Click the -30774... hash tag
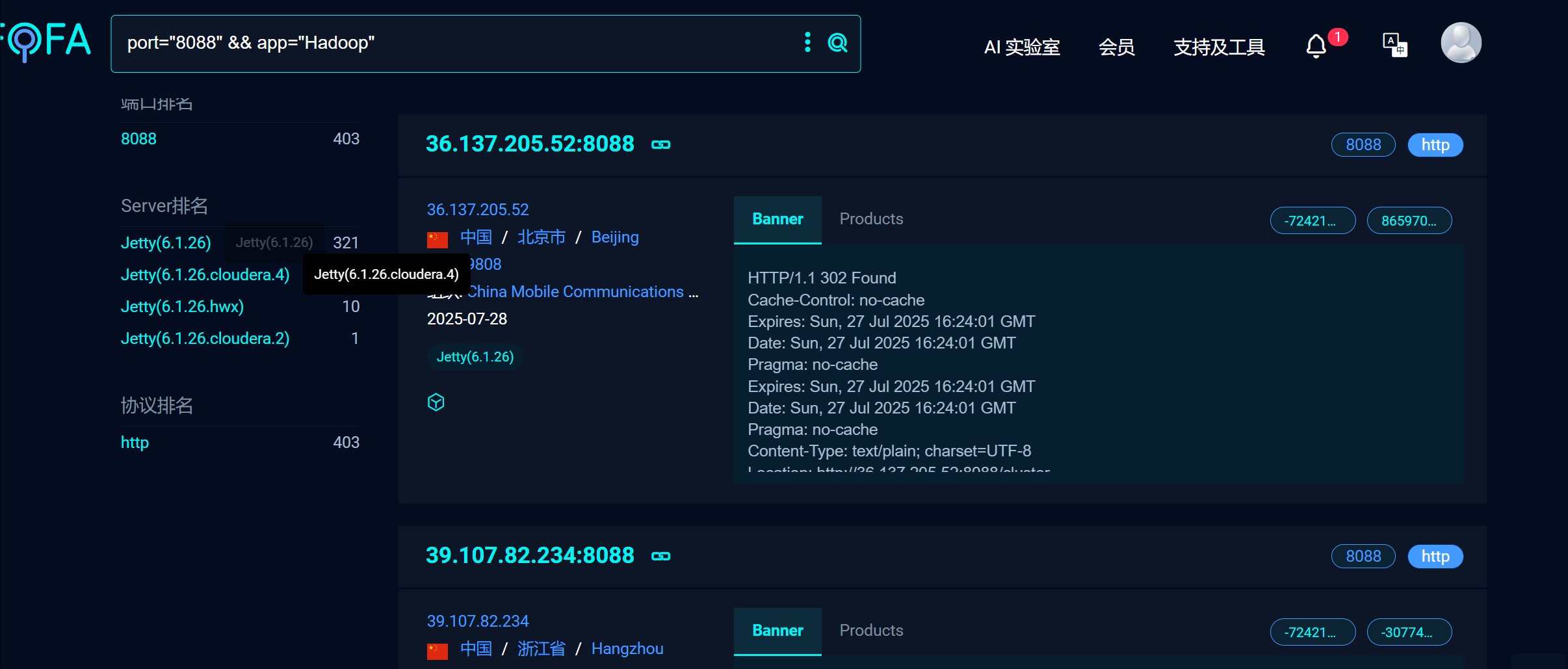 (1409, 632)
